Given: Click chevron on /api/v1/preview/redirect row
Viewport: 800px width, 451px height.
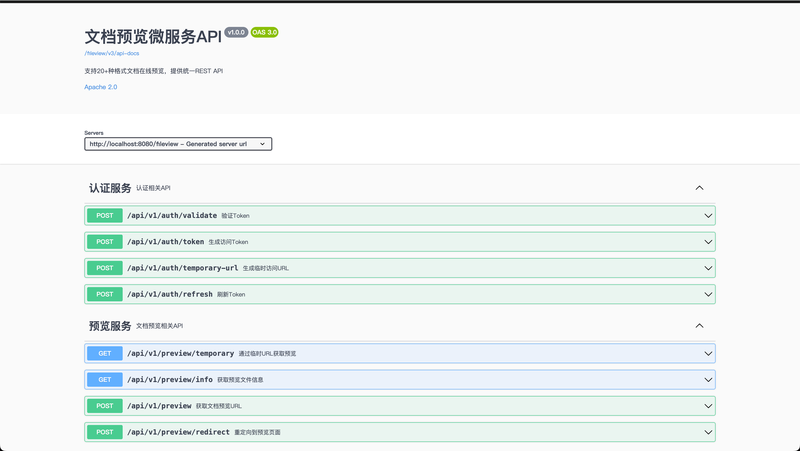Looking at the screenshot, I should click(708, 432).
